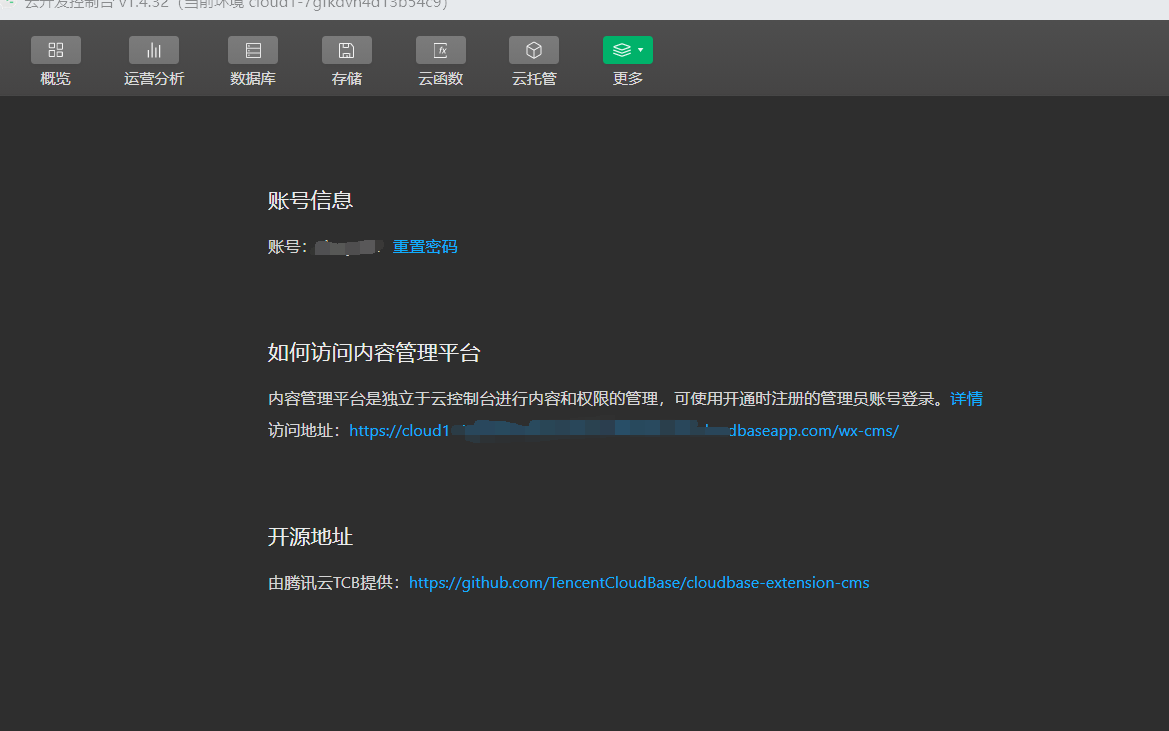Open the 云函数 cloud functions panel
Screen dimensions: 1169x731
[x=440, y=49]
